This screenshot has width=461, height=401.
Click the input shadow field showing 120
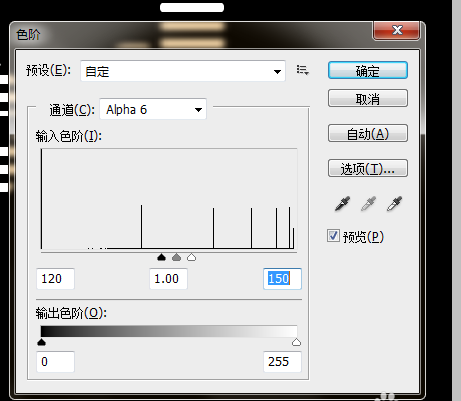click(x=55, y=279)
